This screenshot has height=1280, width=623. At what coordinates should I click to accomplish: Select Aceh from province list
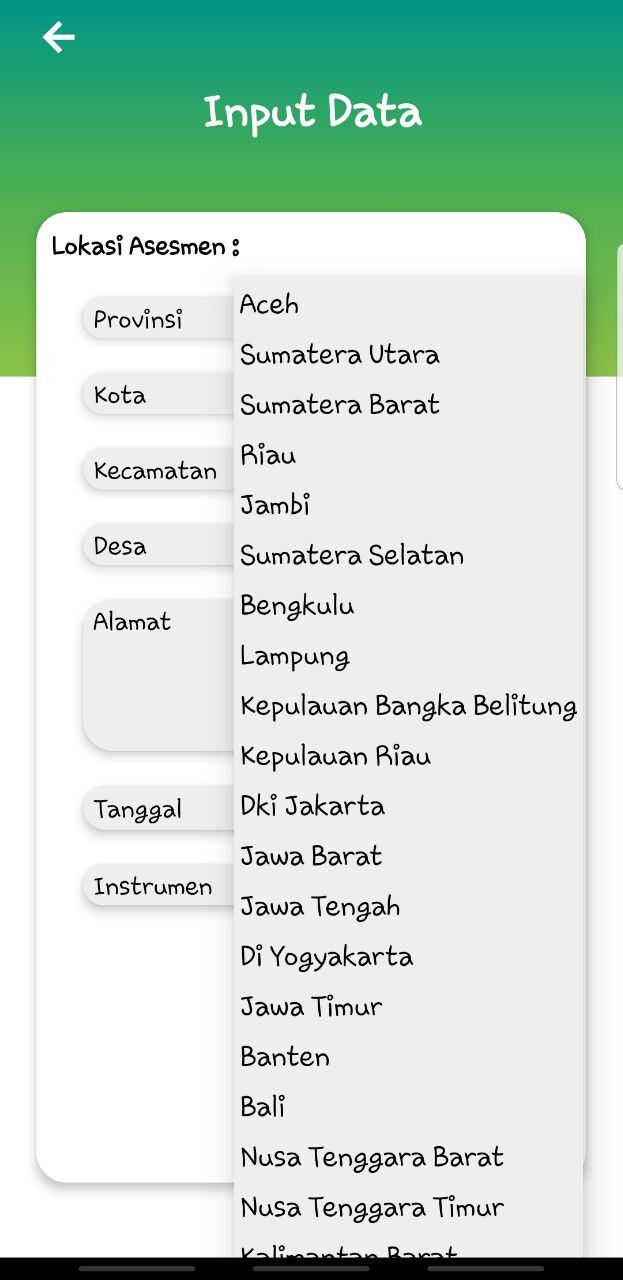tap(270, 304)
